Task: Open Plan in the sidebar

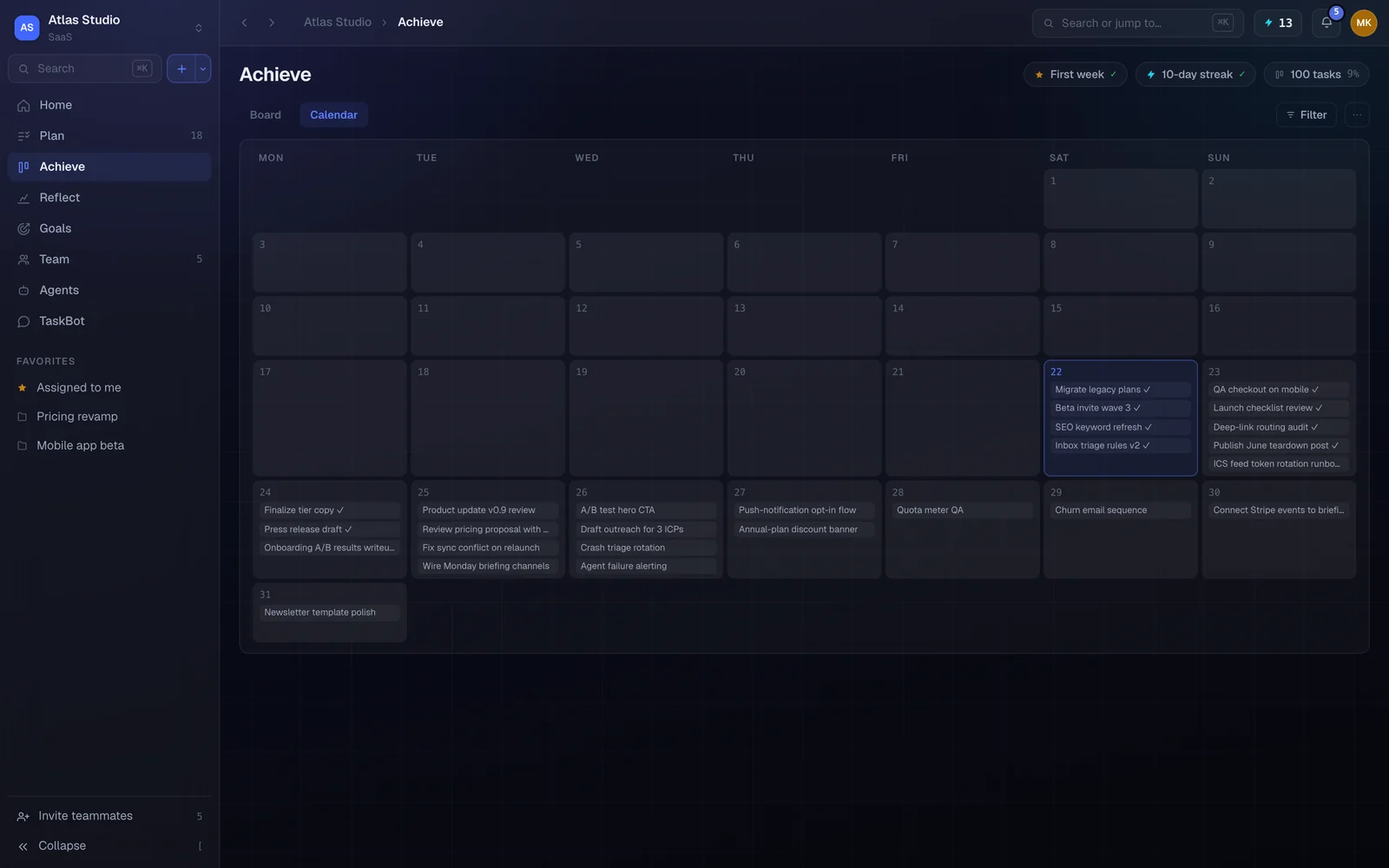Action: click(x=109, y=135)
